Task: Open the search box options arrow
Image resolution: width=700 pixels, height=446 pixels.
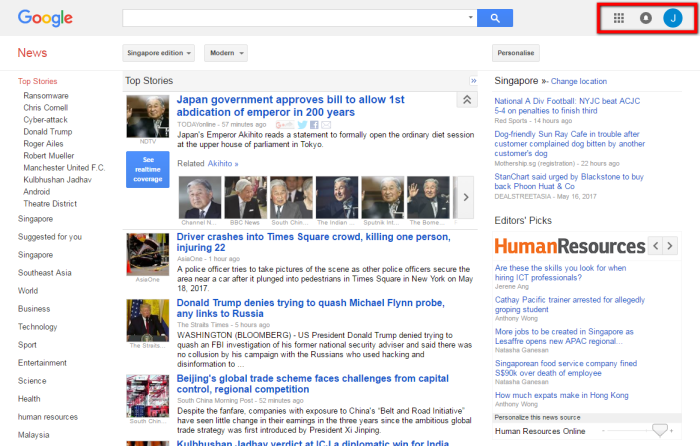Action: tap(470, 17)
